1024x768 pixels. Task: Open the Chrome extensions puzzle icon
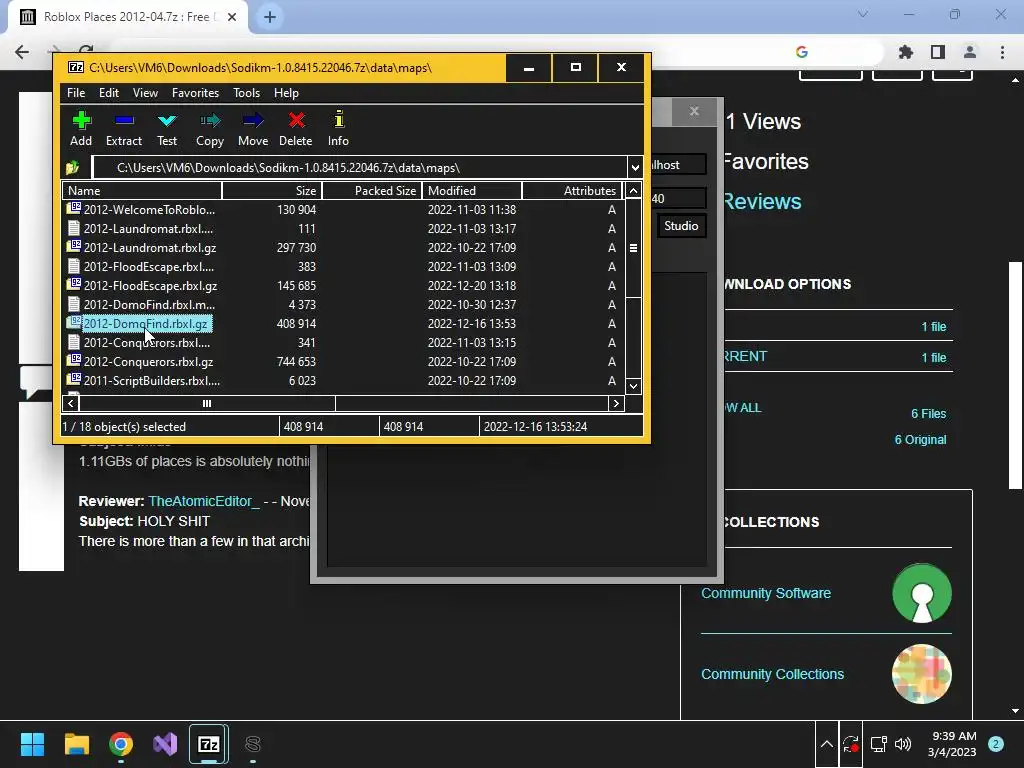click(x=906, y=52)
